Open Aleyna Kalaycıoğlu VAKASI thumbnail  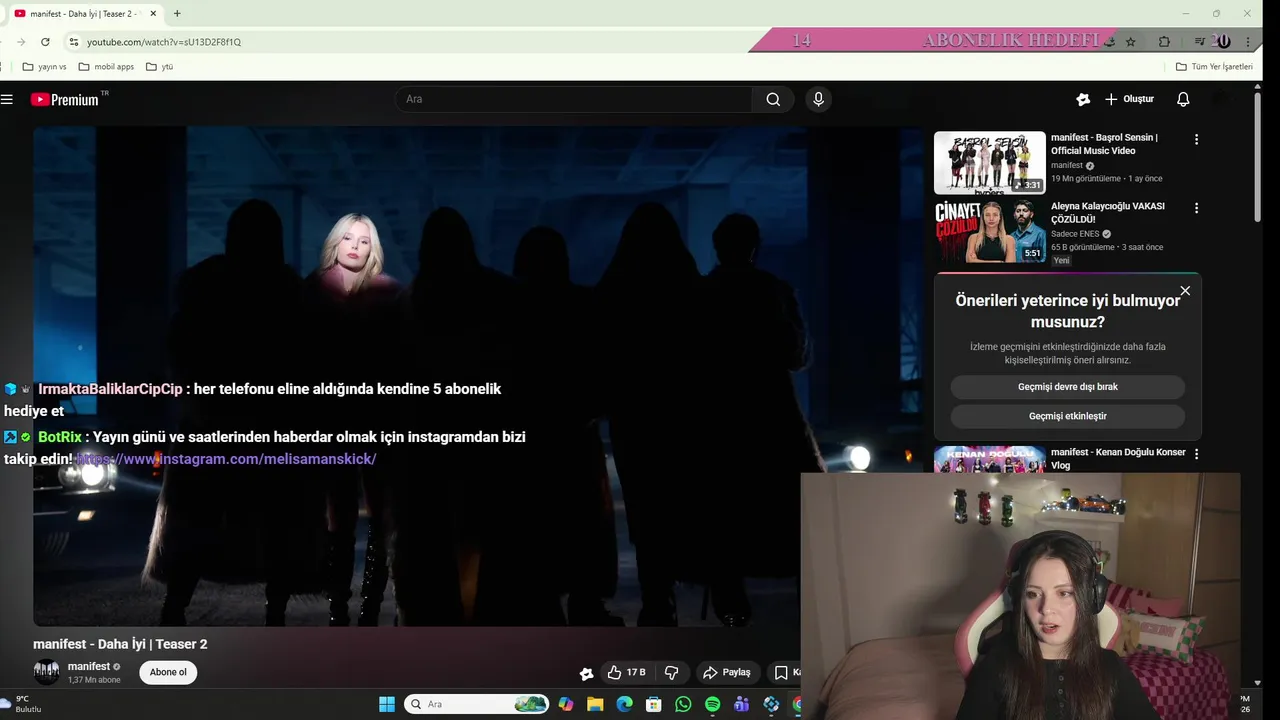pos(990,231)
